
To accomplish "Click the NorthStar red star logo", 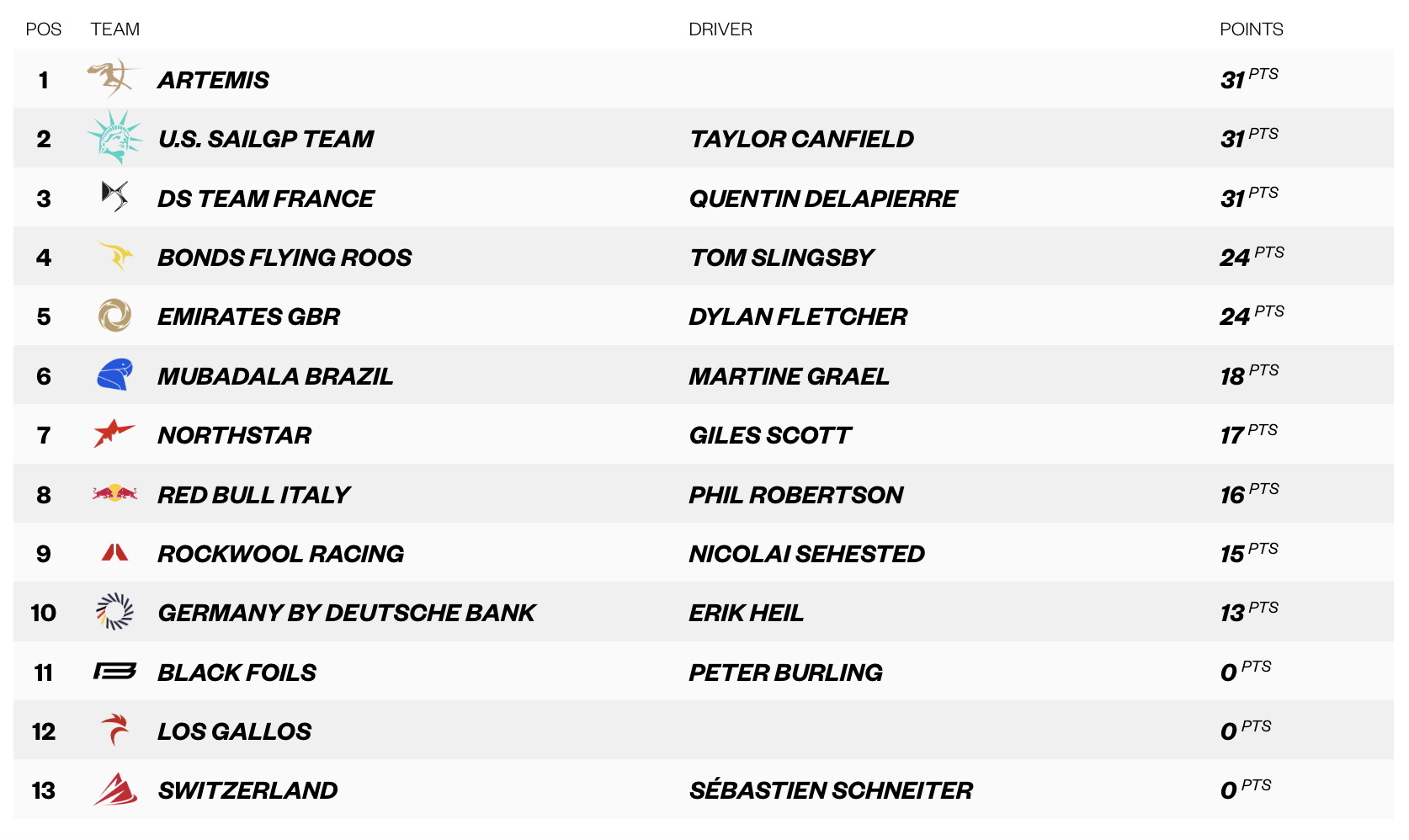I will (114, 433).
